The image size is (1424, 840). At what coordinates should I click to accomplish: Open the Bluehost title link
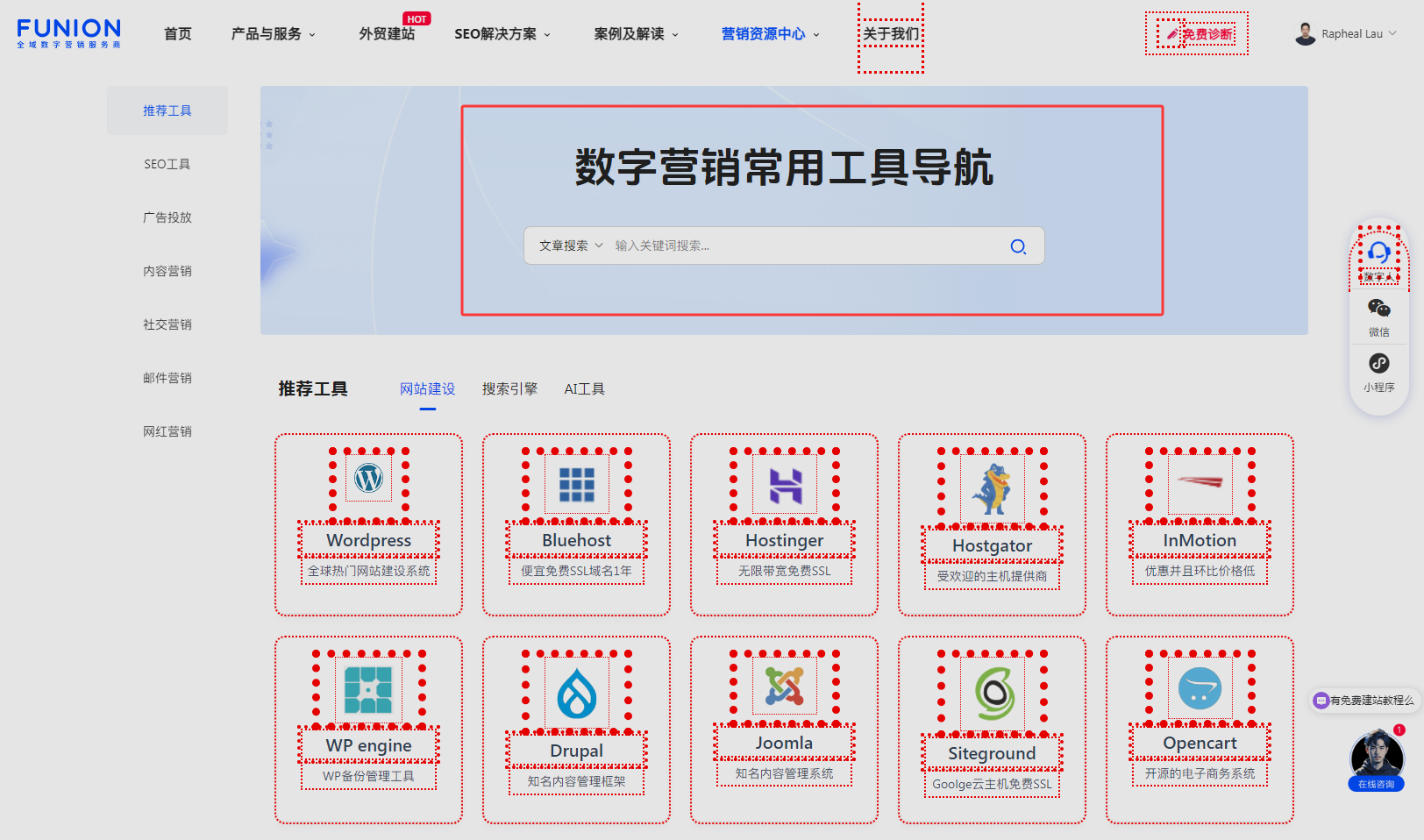[x=577, y=540]
